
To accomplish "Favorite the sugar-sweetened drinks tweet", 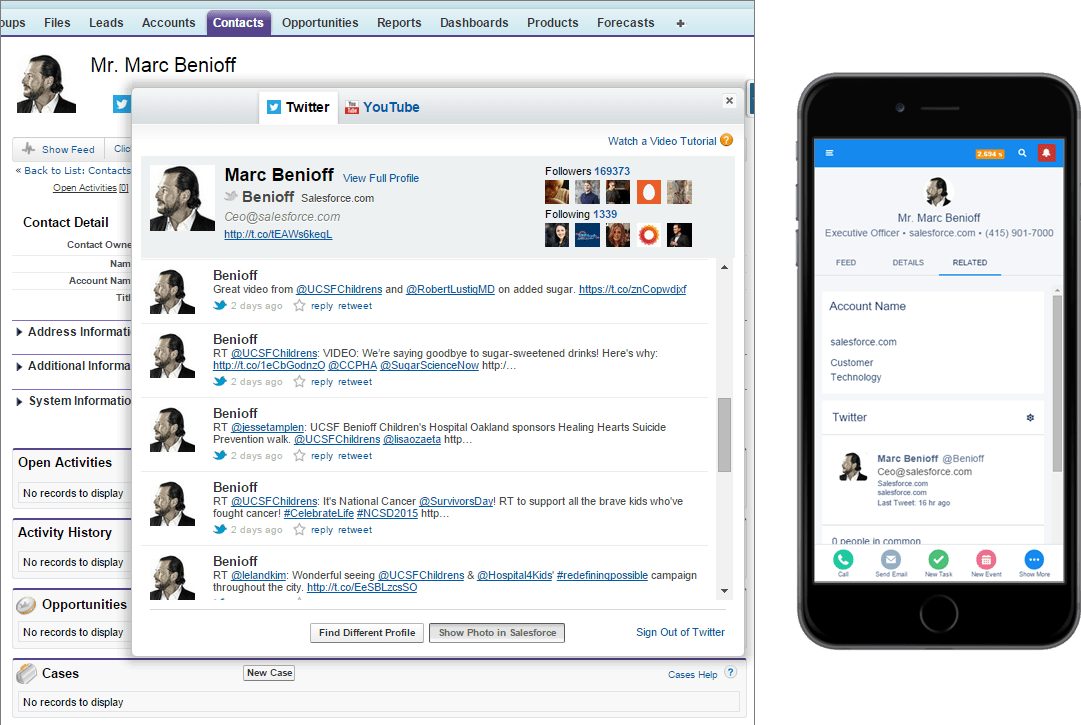I will (299, 381).
